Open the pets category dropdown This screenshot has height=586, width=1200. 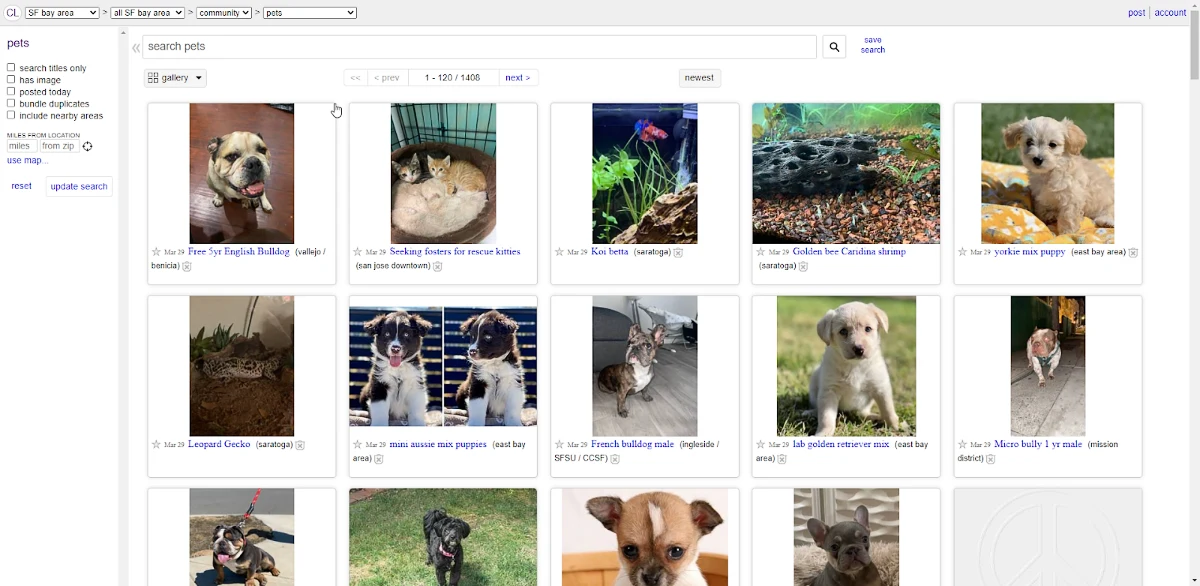click(309, 13)
